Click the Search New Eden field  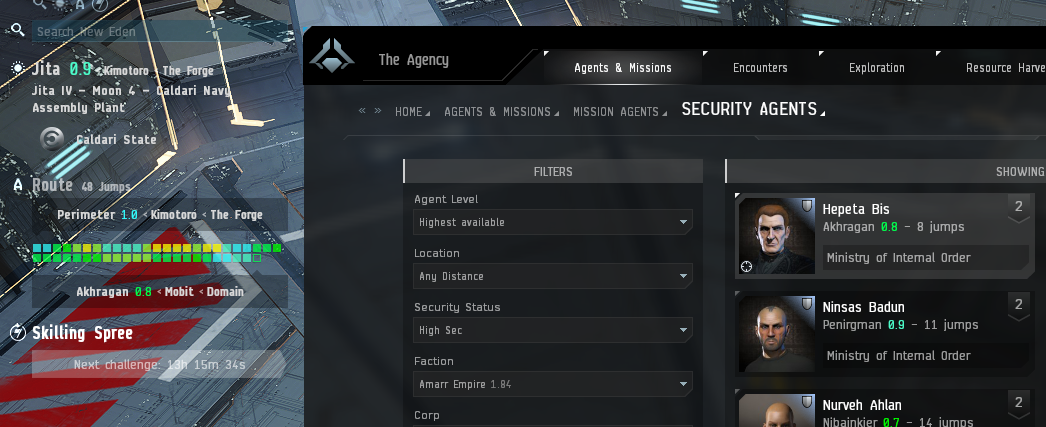[160, 31]
